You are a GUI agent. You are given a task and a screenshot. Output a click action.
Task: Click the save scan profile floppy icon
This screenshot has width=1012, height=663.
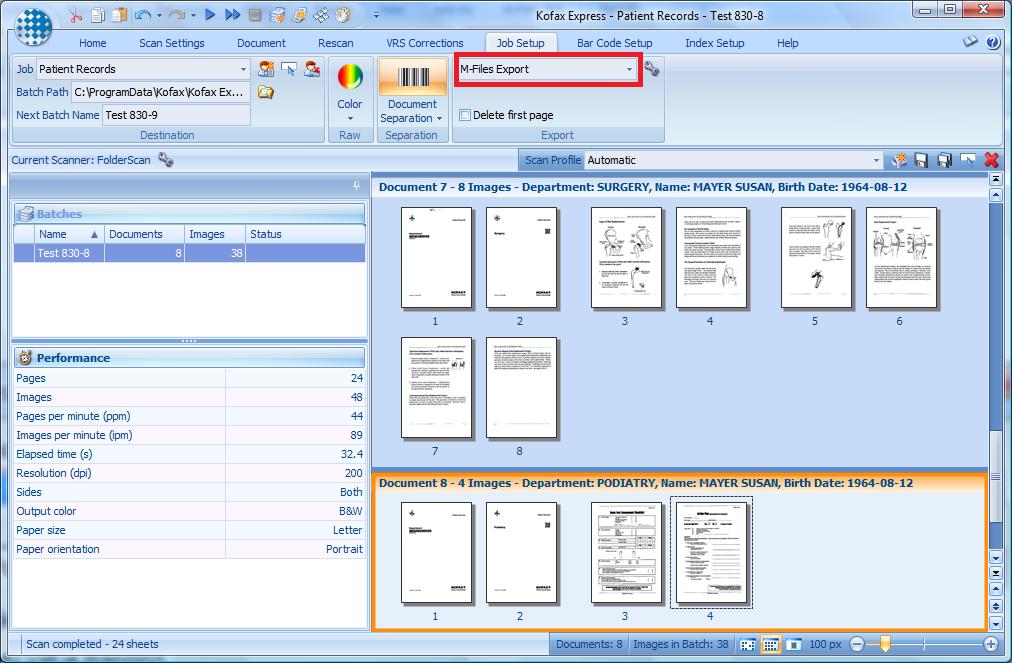coord(921,160)
